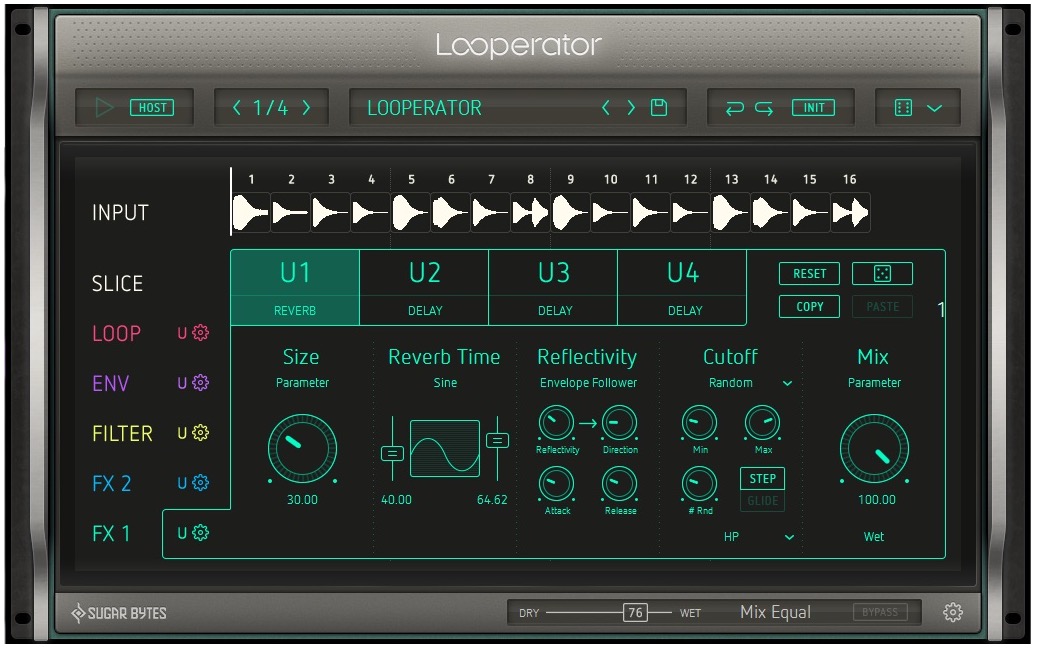This screenshot has height=649, width=1038.
Task: Select next loop length after 1/4
Action: pos(307,107)
